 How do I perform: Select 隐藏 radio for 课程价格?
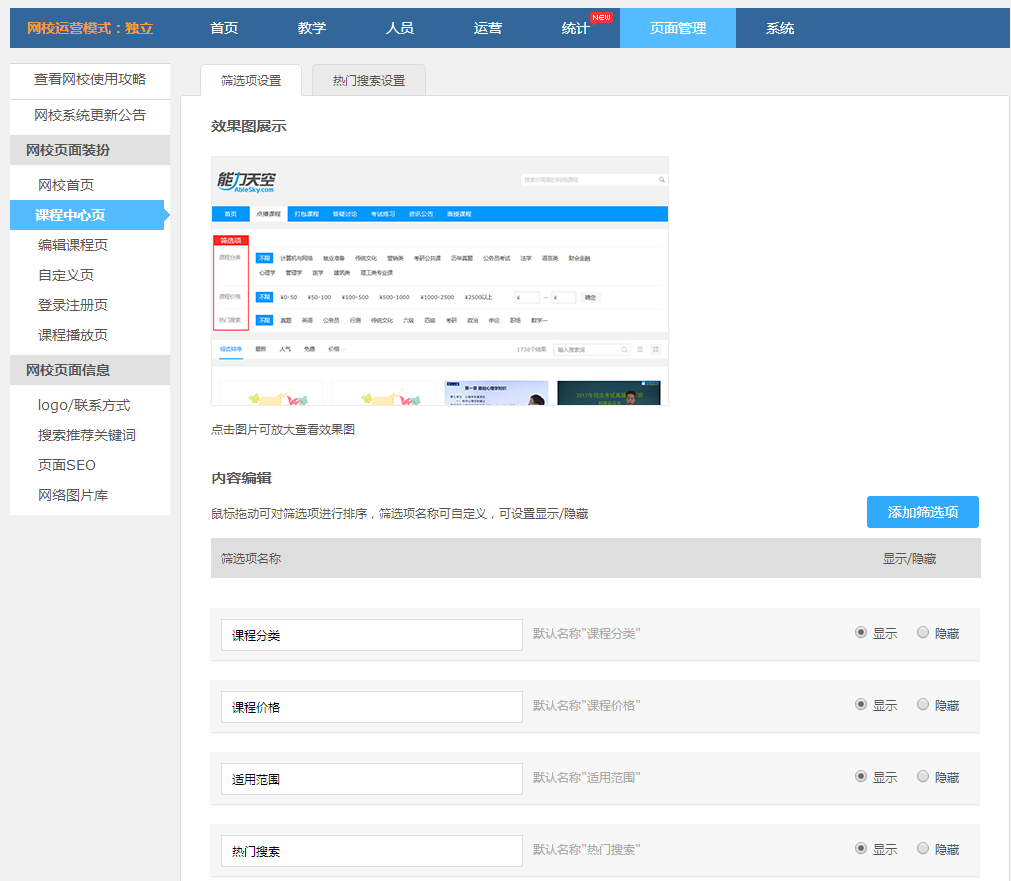coord(923,705)
